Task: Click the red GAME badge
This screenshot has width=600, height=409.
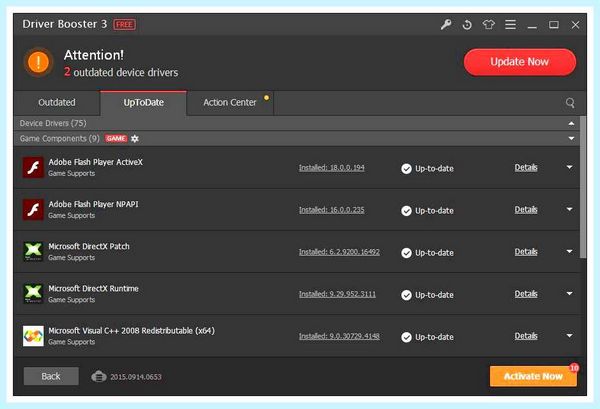Action: pos(116,139)
